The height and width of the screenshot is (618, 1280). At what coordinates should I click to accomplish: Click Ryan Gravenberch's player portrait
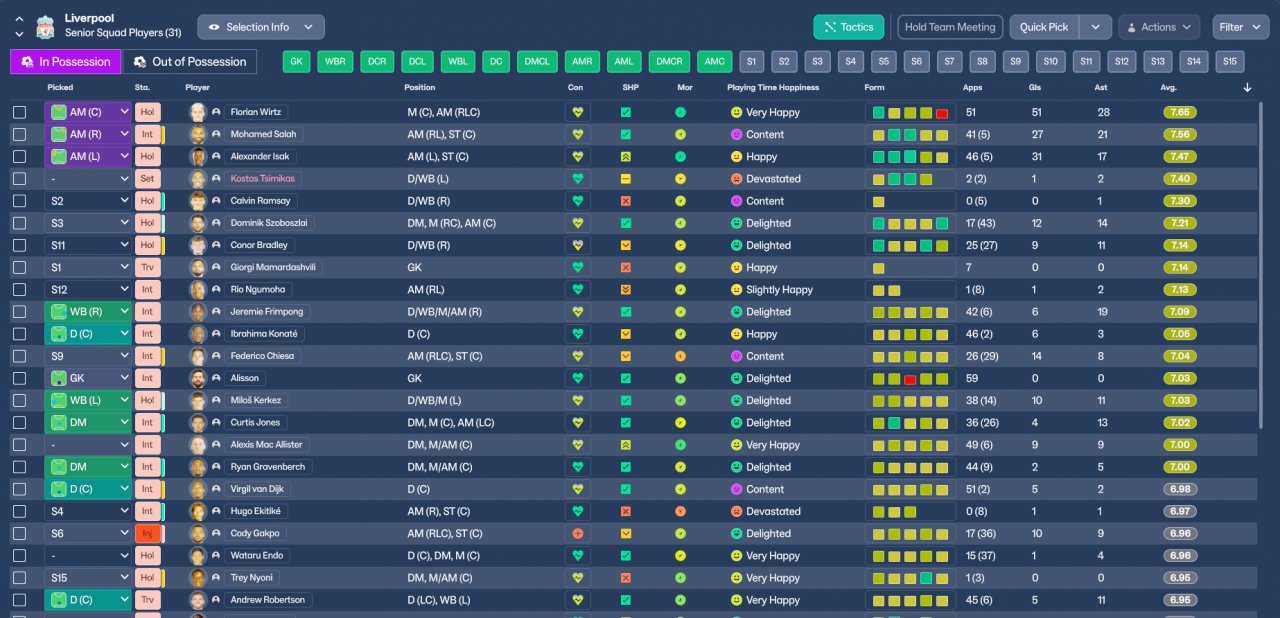tap(198, 467)
